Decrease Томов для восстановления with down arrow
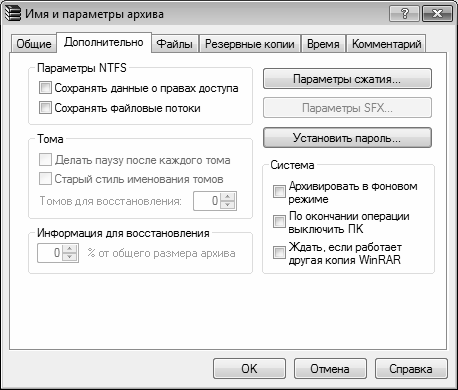 [x=228, y=205]
